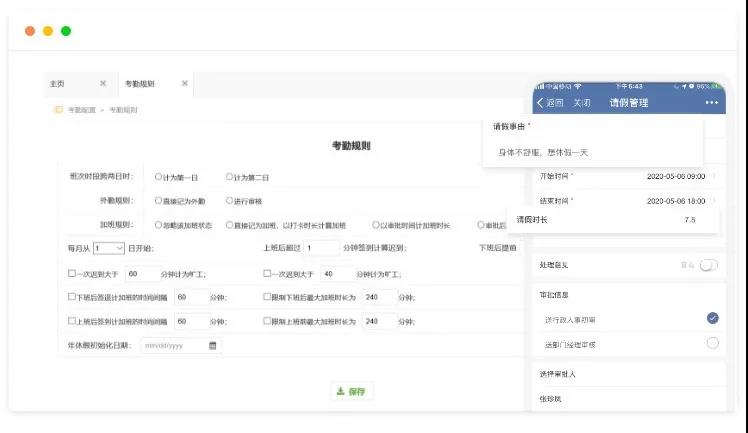Click the folder icon in the breadcrumb
Viewport: 748px width, 433px height.
click(x=58, y=110)
